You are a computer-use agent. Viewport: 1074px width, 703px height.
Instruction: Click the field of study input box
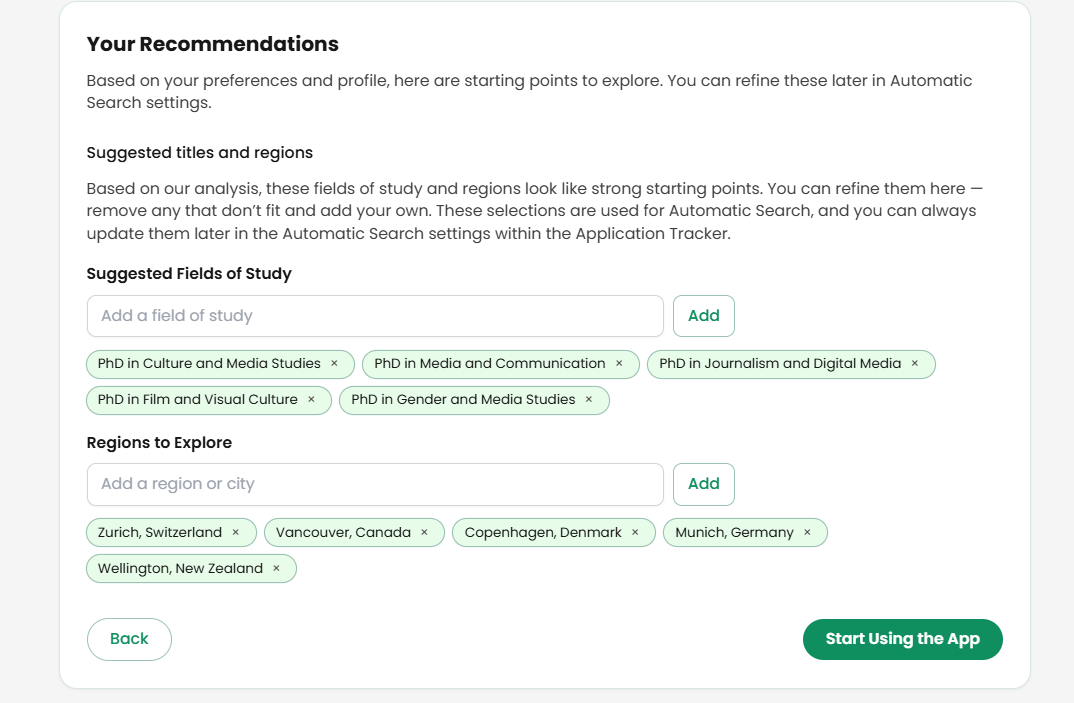click(x=375, y=315)
